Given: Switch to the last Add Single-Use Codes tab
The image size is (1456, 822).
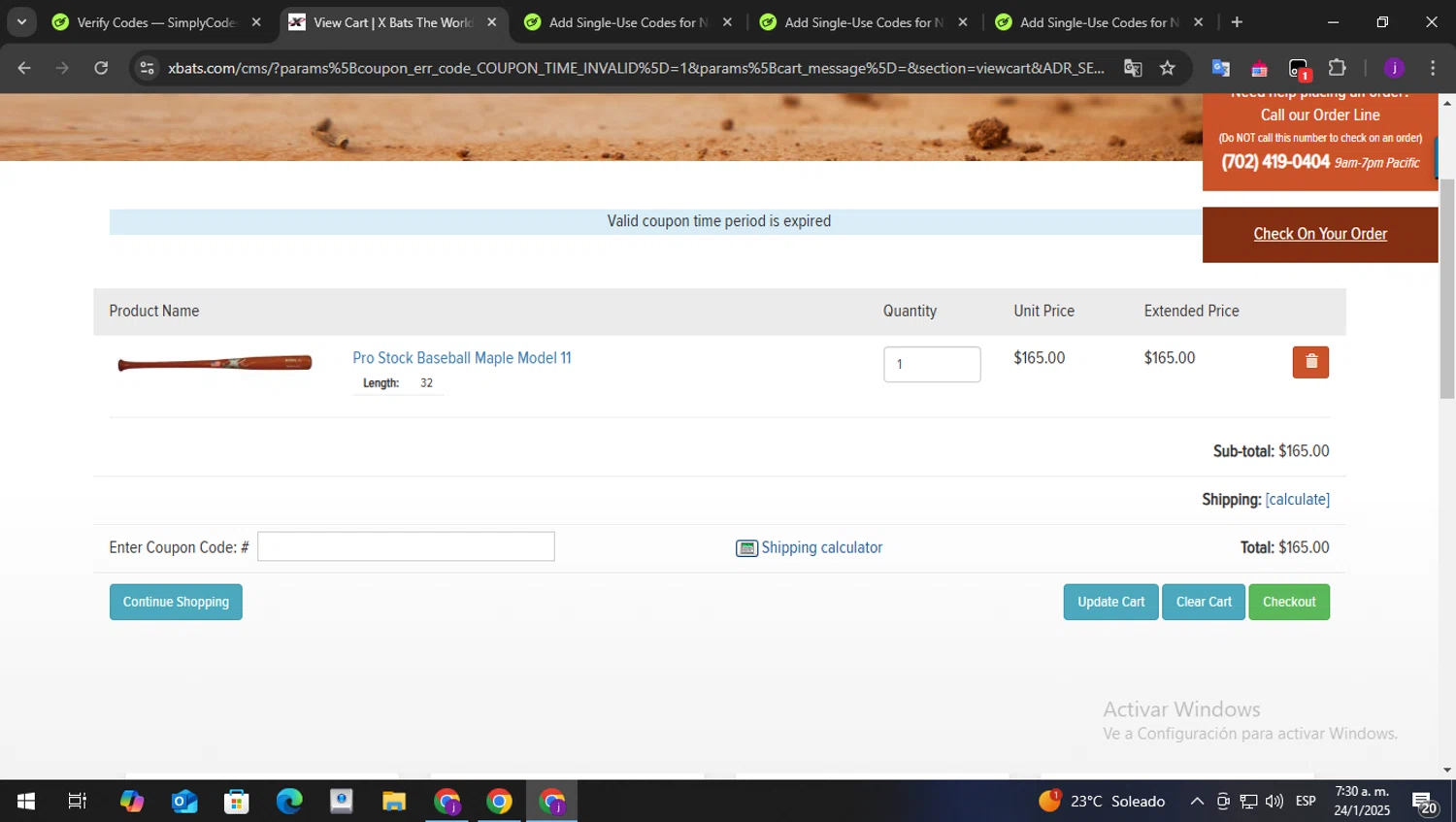Looking at the screenshot, I should pos(1099,22).
